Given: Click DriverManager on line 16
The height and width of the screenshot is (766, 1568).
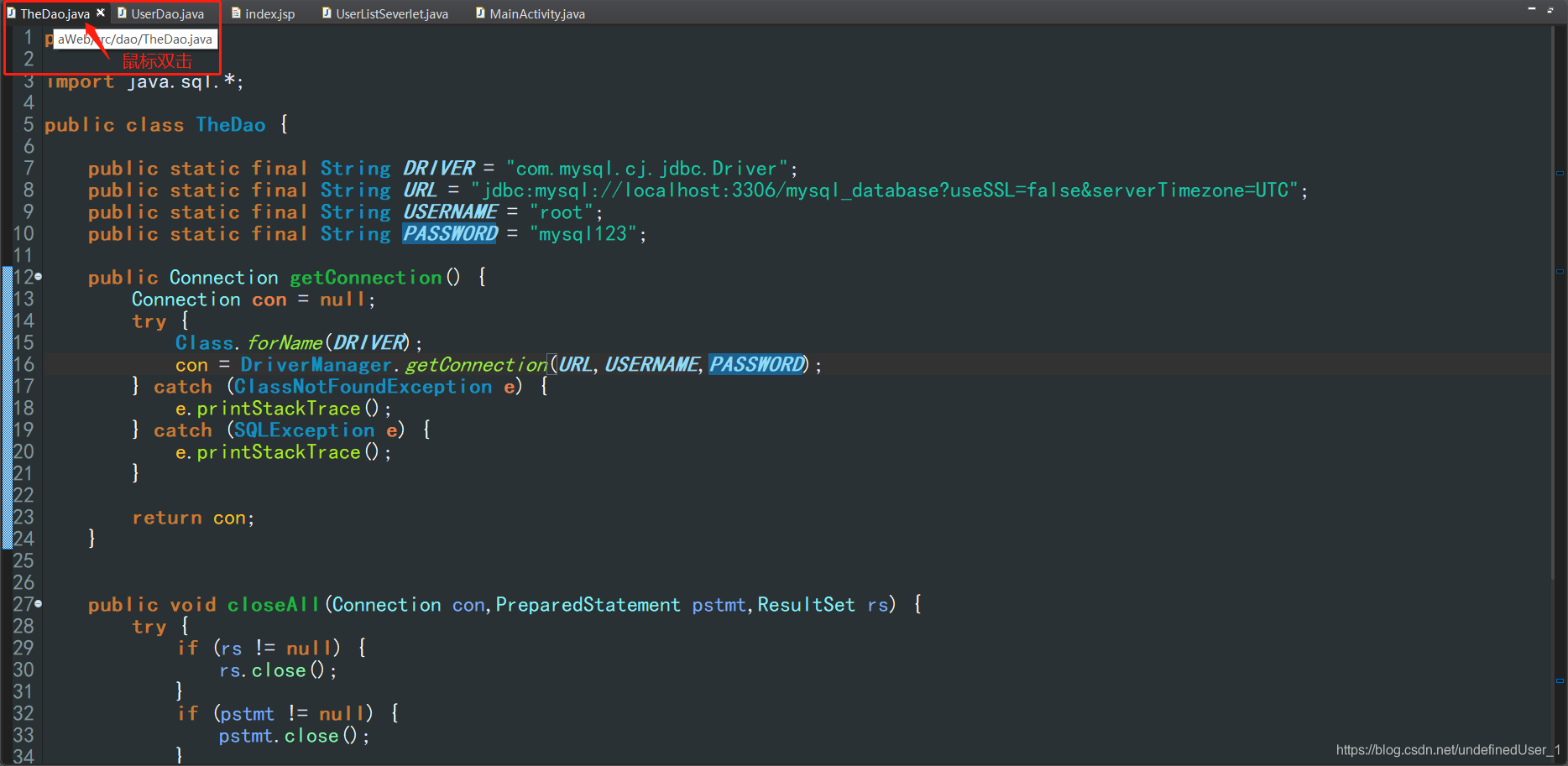Looking at the screenshot, I should tap(316, 364).
